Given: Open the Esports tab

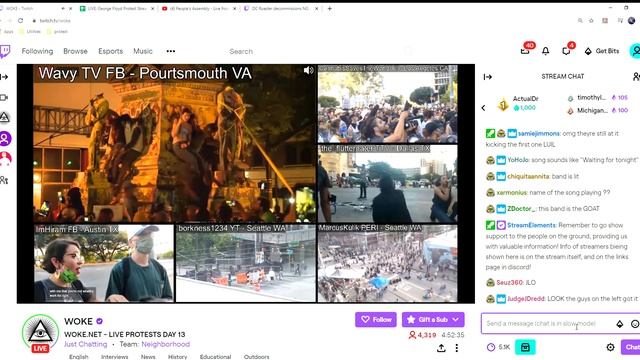Looking at the screenshot, I should 110,51.
